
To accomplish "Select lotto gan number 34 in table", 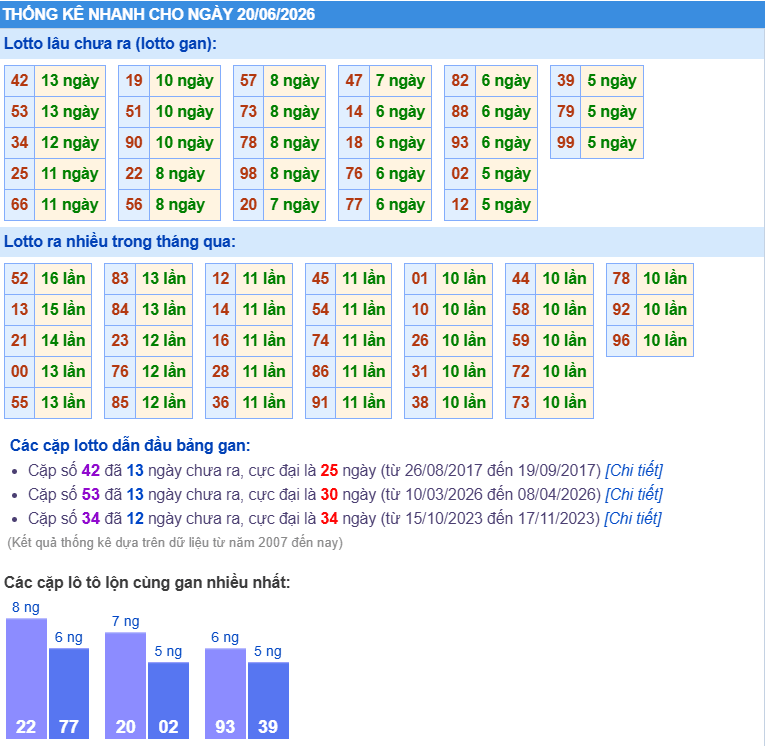I will 20,143.
